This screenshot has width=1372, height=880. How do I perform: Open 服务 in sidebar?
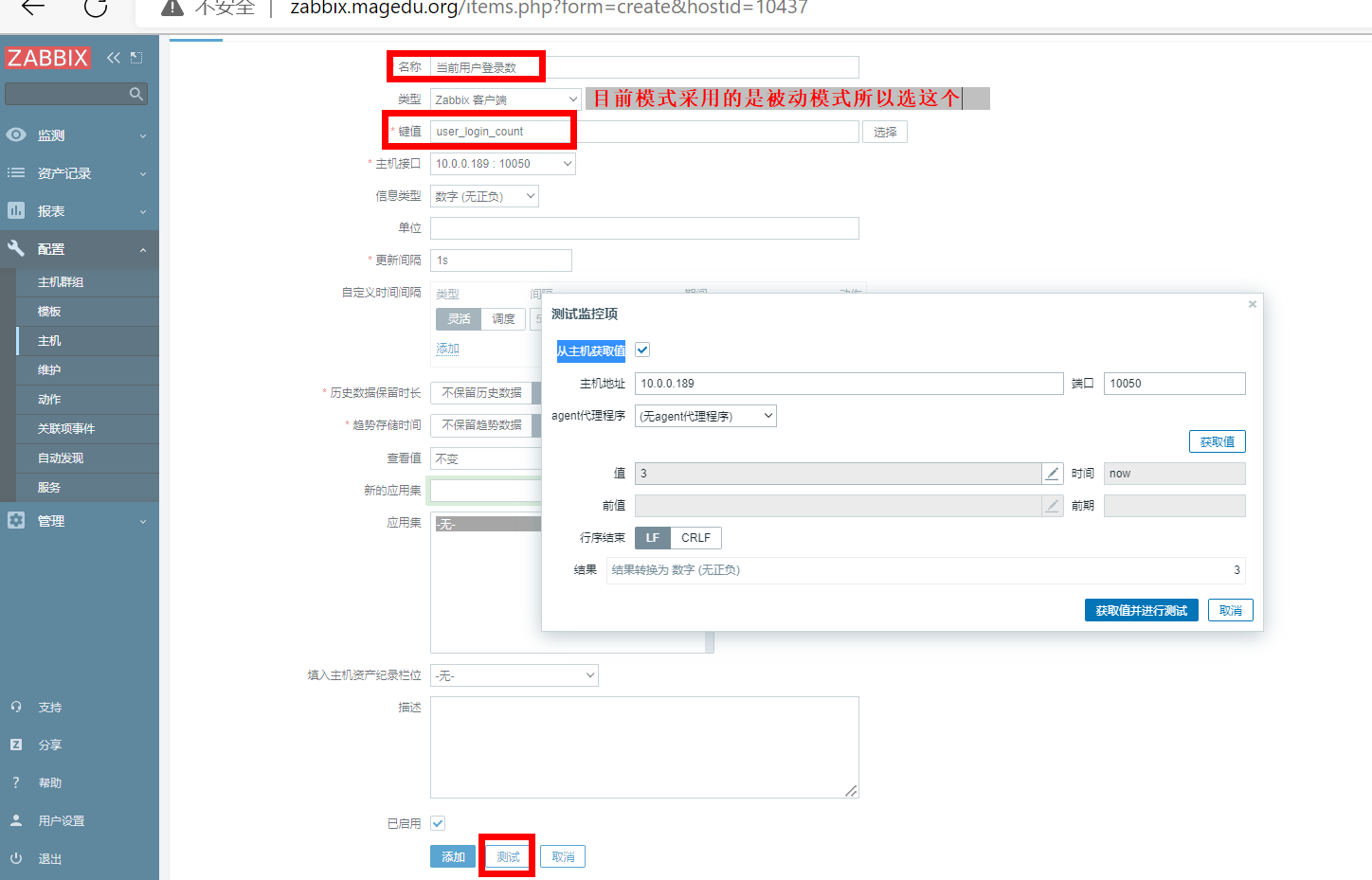tap(49, 488)
